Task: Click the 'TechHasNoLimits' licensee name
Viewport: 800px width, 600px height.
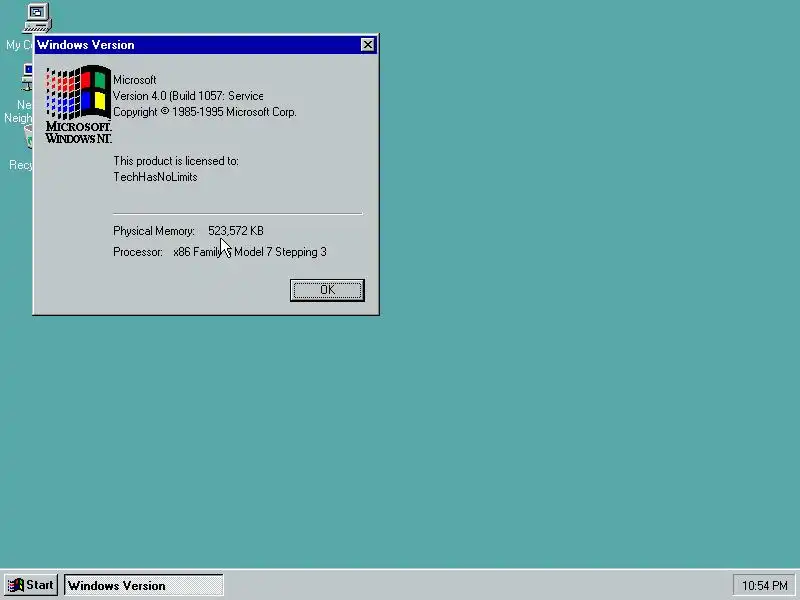Action: point(155,177)
